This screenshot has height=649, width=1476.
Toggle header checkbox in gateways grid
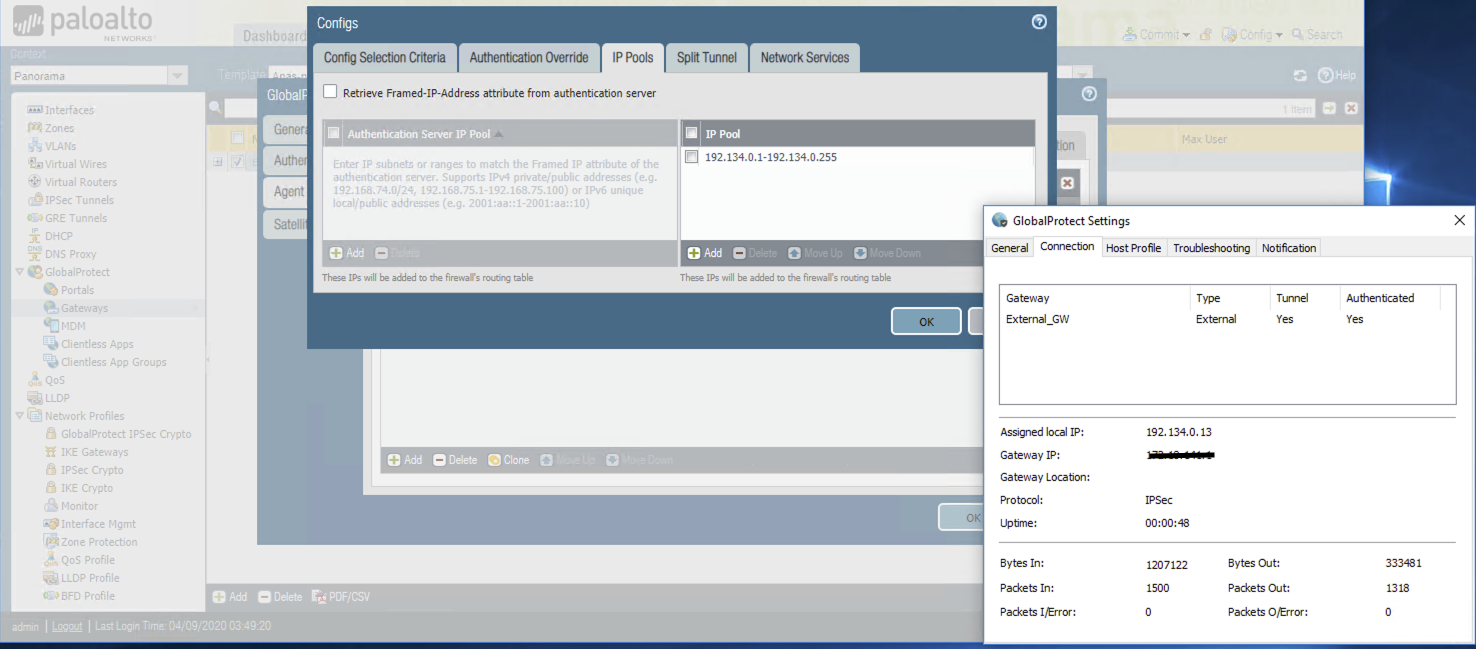pyautogui.click(x=237, y=138)
